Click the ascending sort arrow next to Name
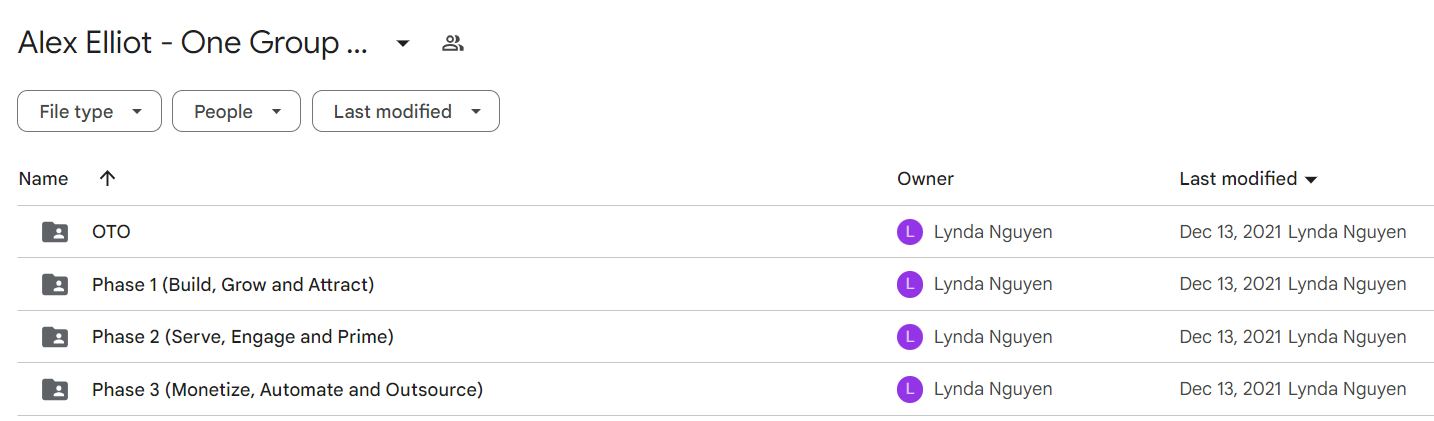This screenshot has width=1434, height=421. [108, 179]
